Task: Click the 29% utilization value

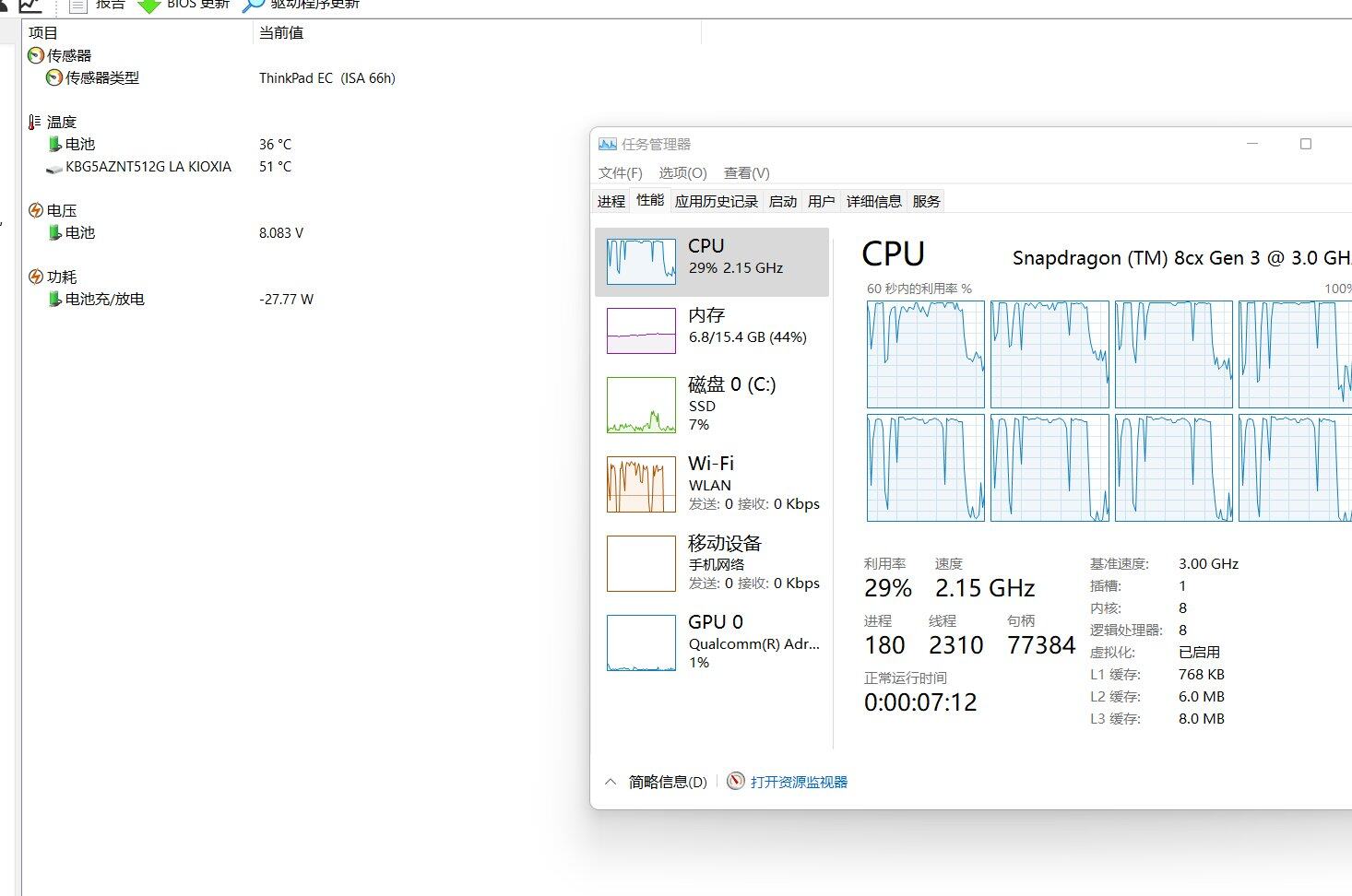Action: tap(888, 588)
